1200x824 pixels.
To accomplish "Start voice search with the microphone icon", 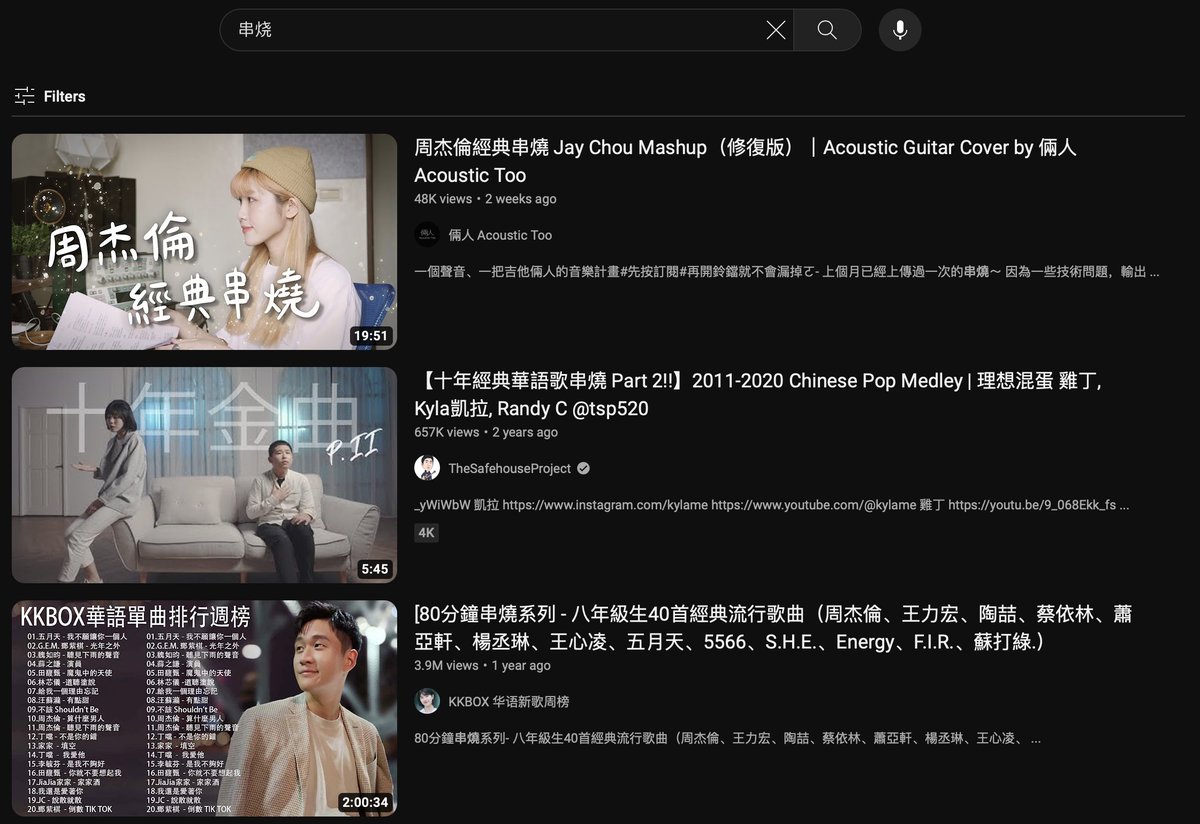I will [x=900, y=30].
